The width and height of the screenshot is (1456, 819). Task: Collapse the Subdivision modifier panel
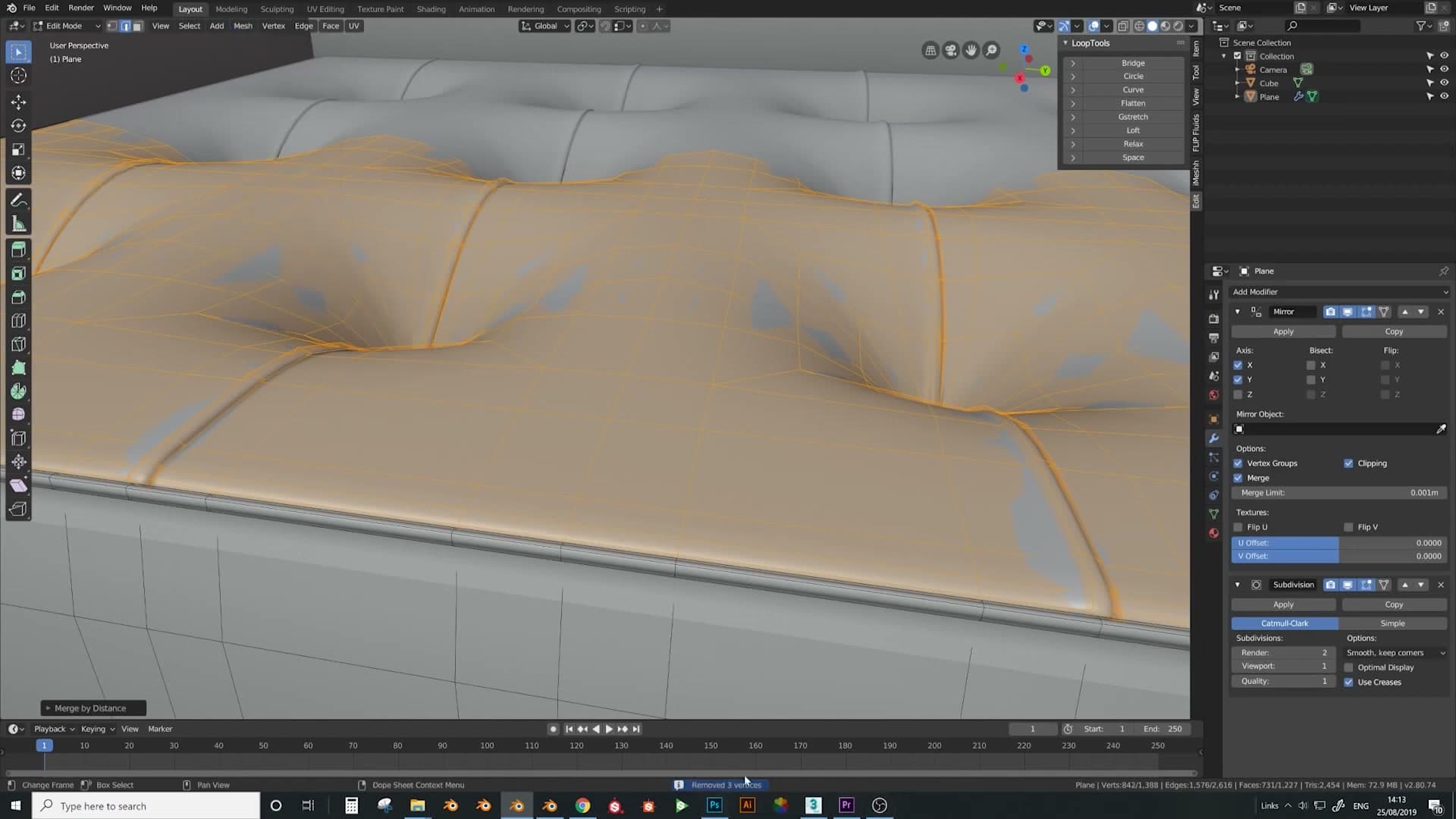(1238, 585)
